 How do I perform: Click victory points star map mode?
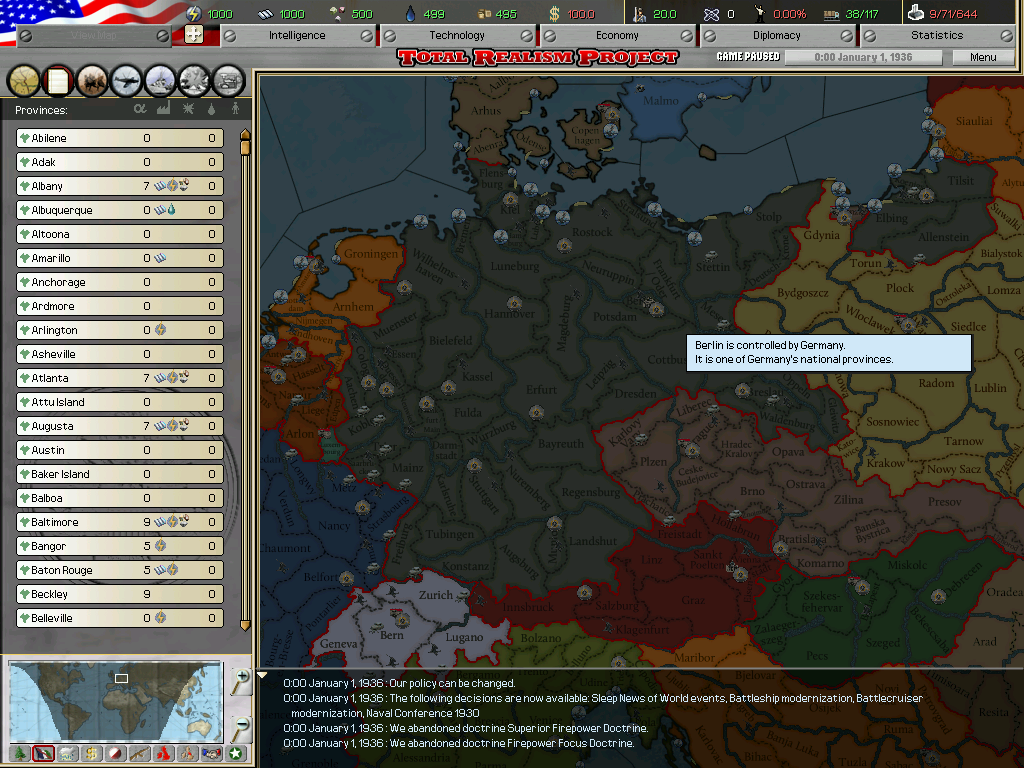pos(235,753)
